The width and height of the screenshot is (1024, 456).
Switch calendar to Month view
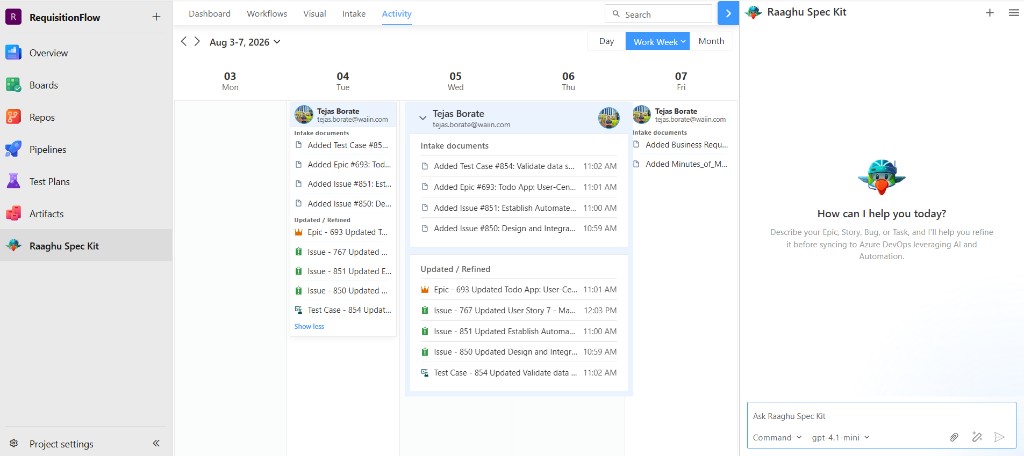pyautogui.click(x=711, y=41)
